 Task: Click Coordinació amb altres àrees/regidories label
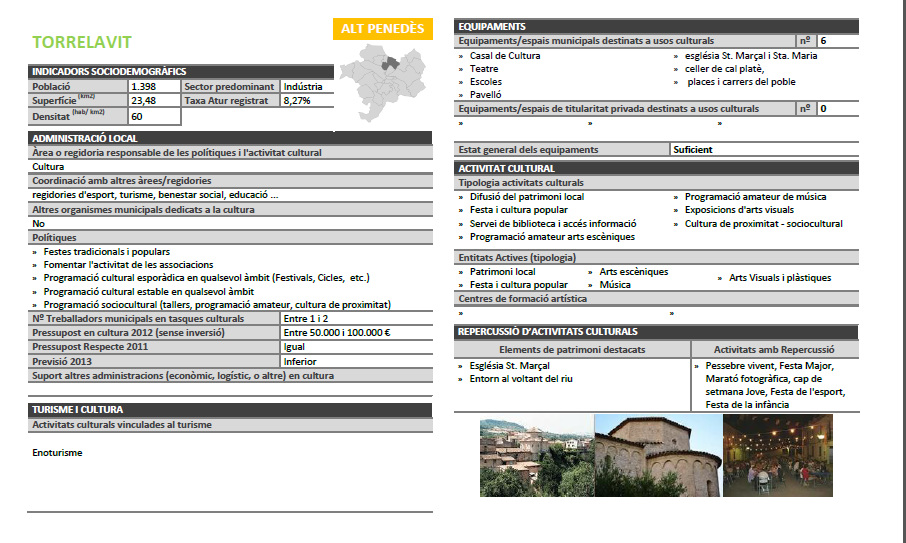[x=122, y=181]
